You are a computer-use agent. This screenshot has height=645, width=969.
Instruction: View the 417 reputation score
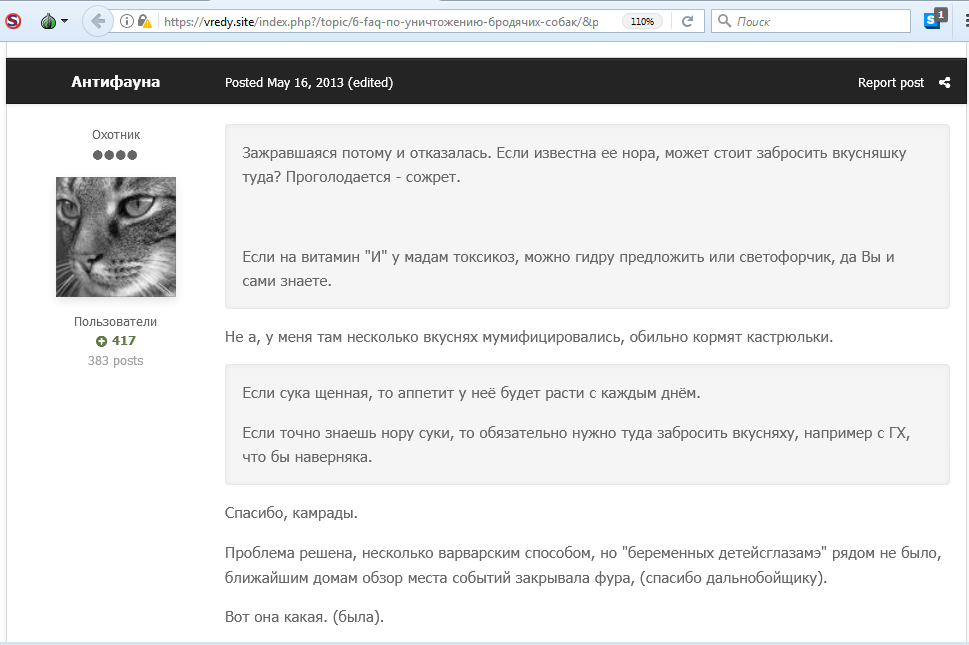point(124,340)
